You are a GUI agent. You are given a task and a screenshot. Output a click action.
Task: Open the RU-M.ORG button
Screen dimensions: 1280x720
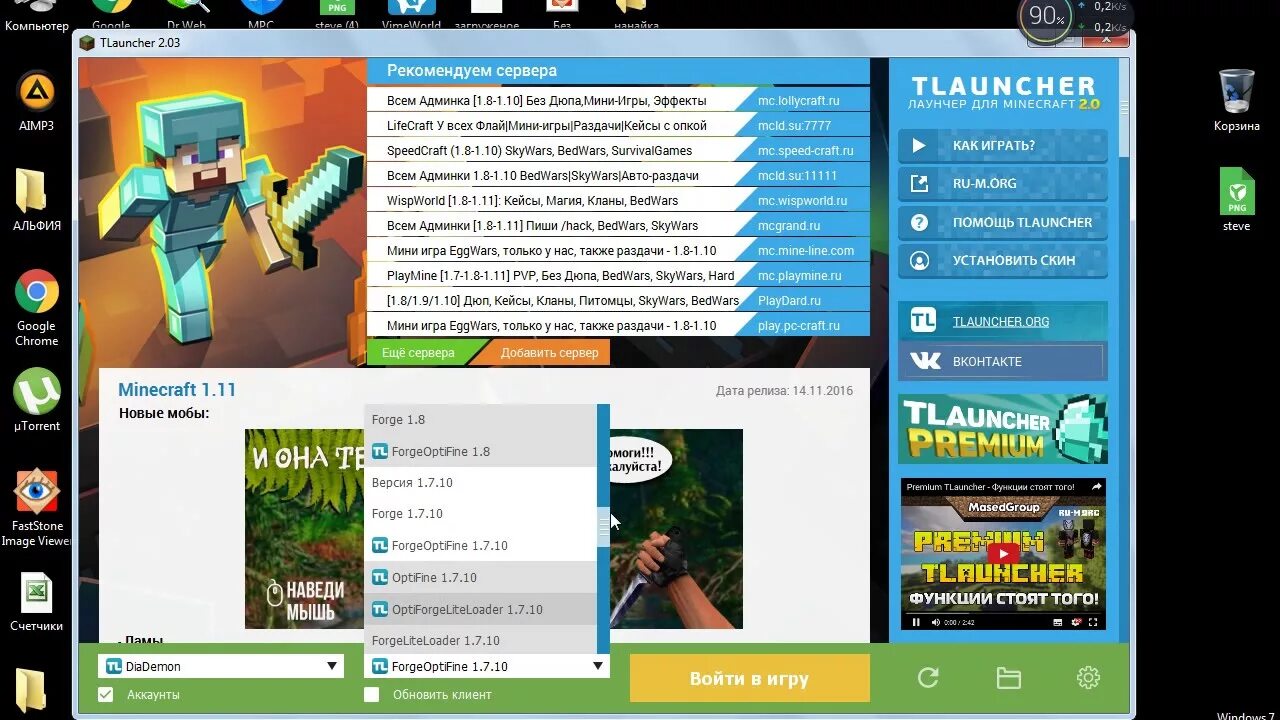click(x=1002, y=184)
